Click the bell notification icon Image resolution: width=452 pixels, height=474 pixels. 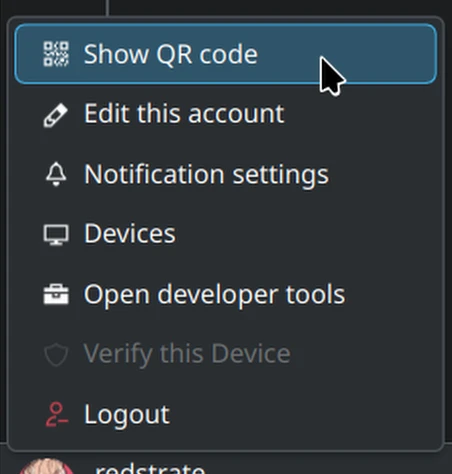tap(56, 174)
